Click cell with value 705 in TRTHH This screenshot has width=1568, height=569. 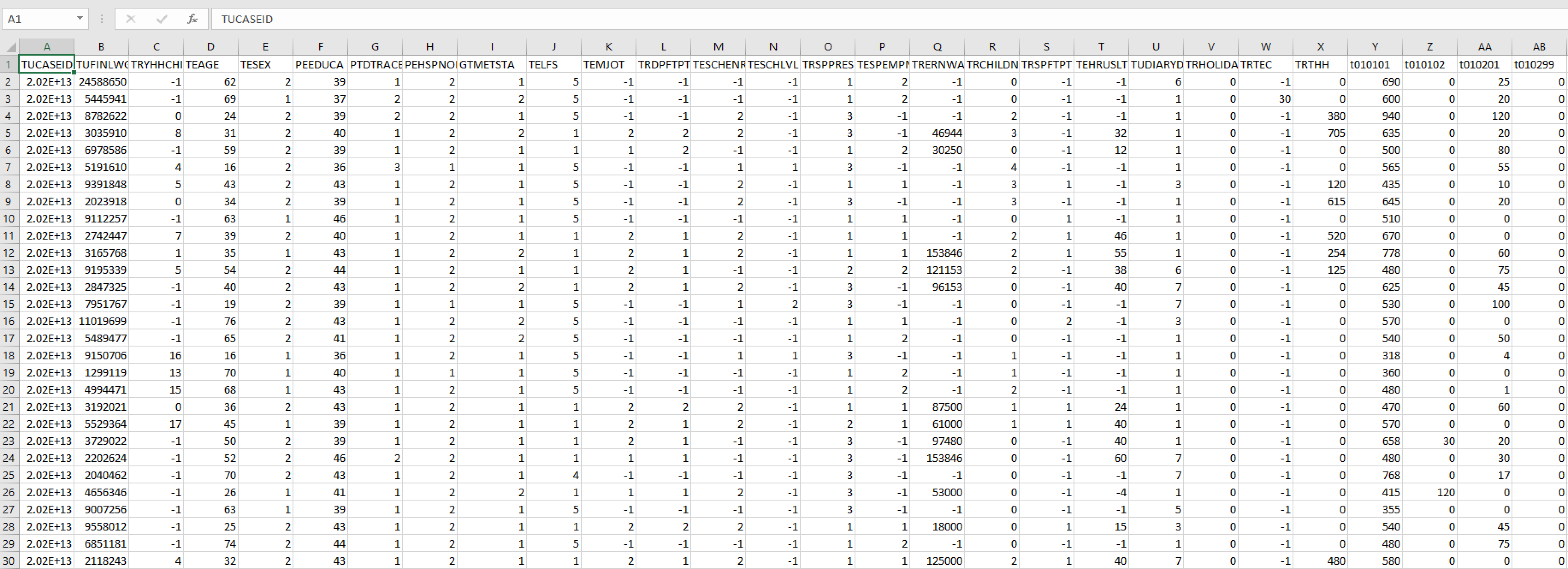(x=1320, y=133)
